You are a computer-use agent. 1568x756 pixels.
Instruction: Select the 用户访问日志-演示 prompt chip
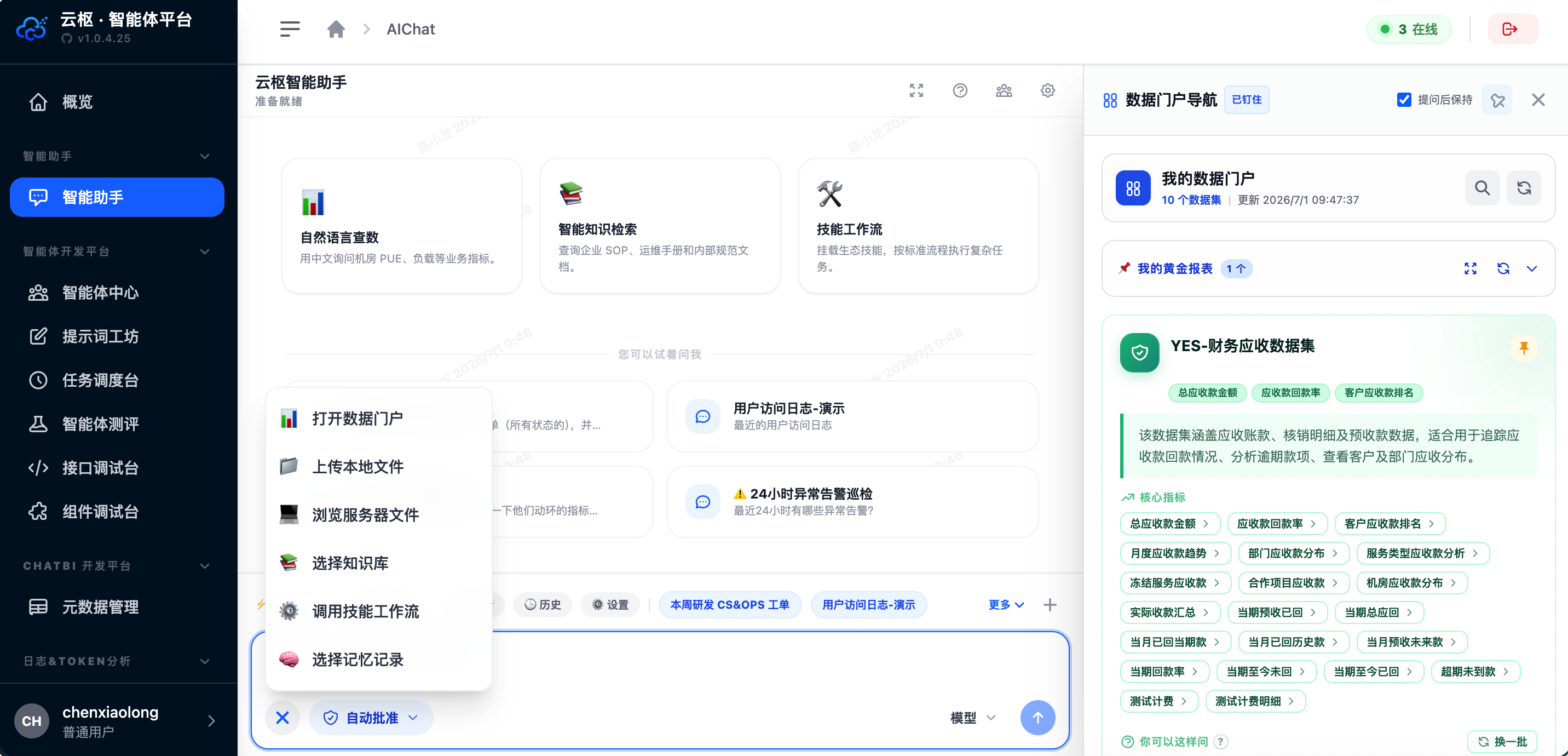(x=869, y=604)
